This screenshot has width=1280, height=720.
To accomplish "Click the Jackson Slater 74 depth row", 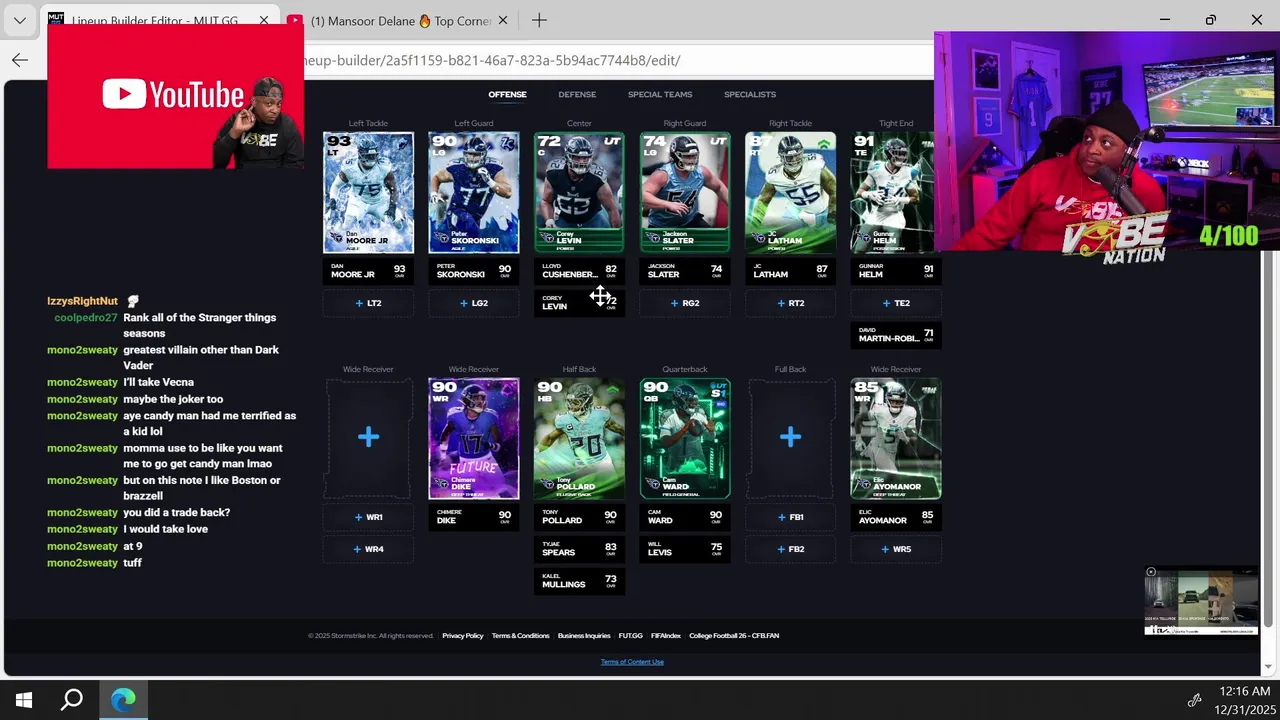I will pyautogui.click(x=685, y=271).
